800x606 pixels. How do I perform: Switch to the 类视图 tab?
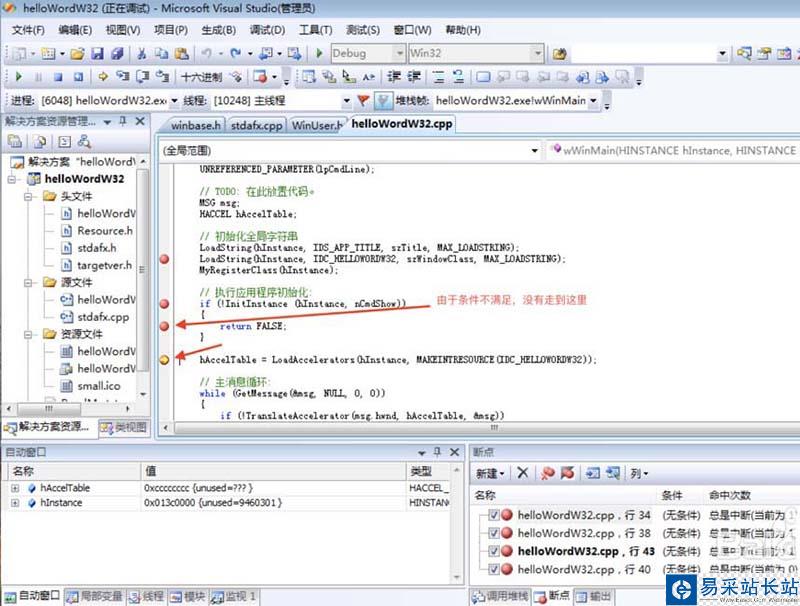click(123, 427)
